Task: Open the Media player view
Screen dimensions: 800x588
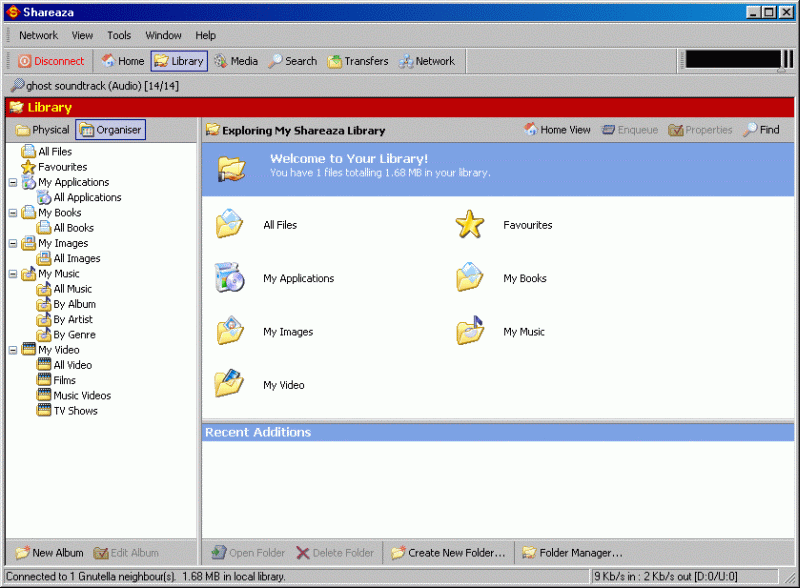Action: (x=236, y=61)
